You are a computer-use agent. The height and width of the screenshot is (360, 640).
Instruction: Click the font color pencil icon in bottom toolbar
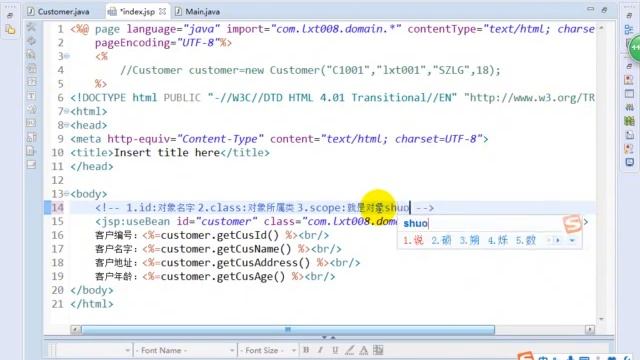coord(349,350)
